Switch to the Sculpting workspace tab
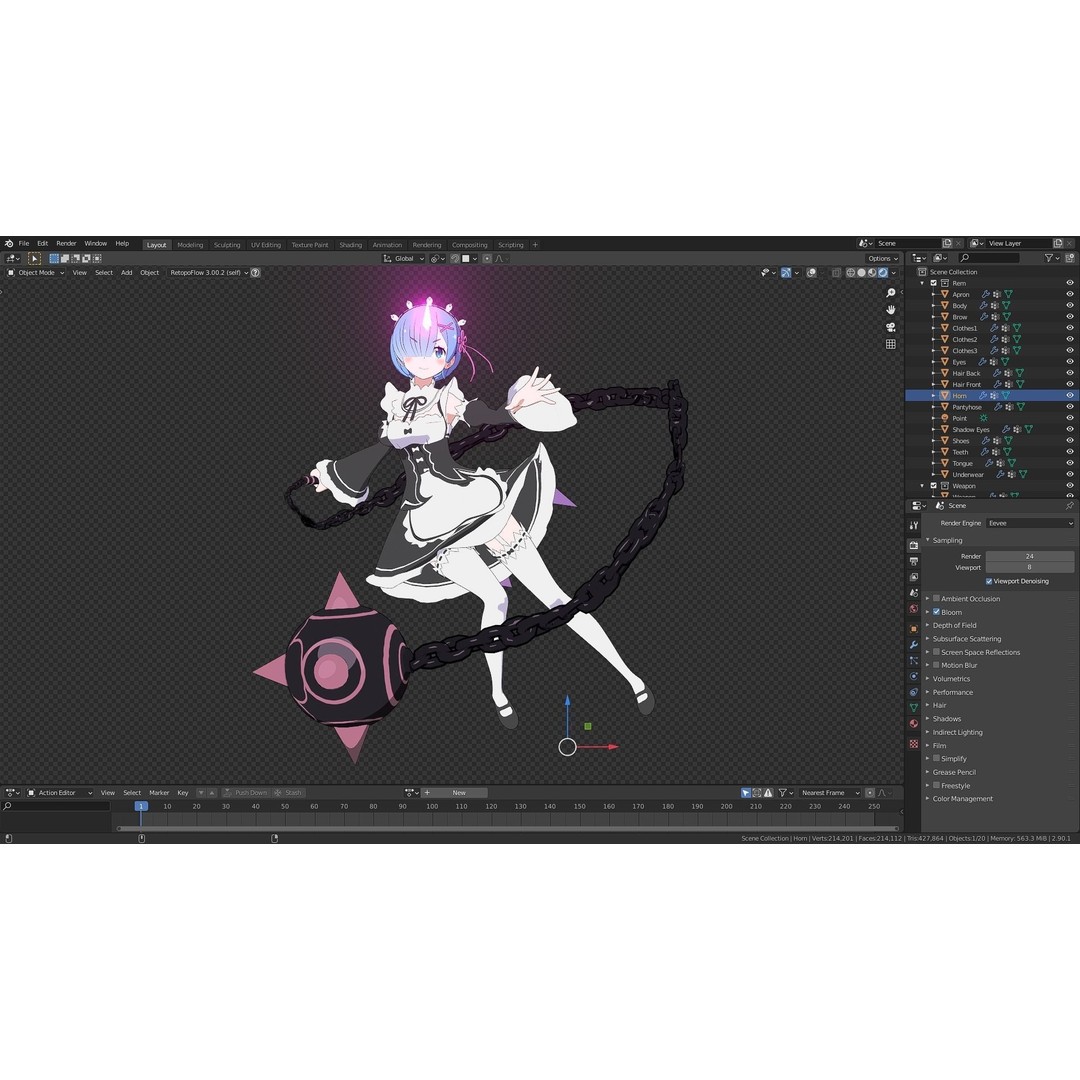The image size is (1080, 1080). pos(227,245)
